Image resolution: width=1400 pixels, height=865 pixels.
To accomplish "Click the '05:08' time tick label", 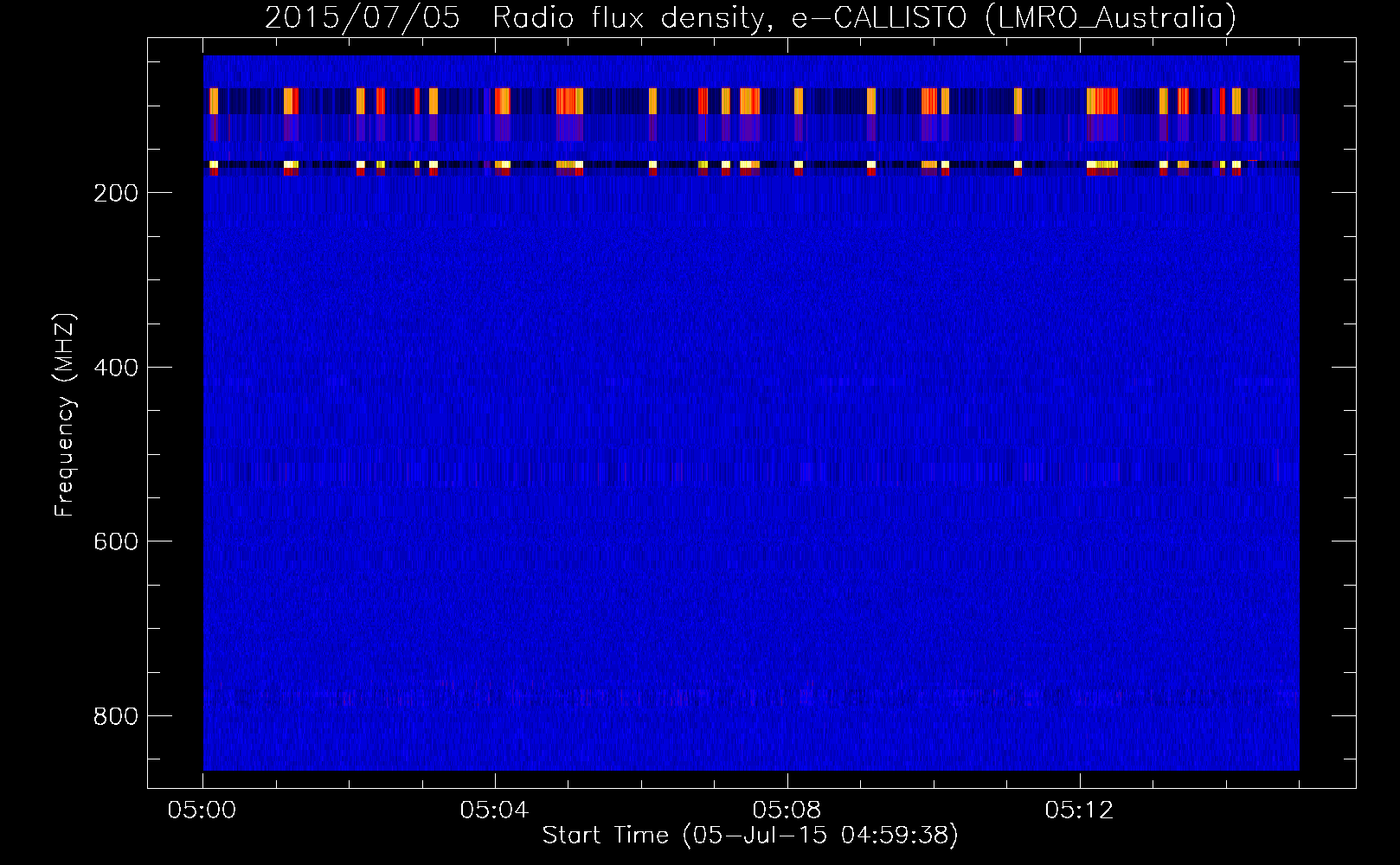I will click(787, 811).
